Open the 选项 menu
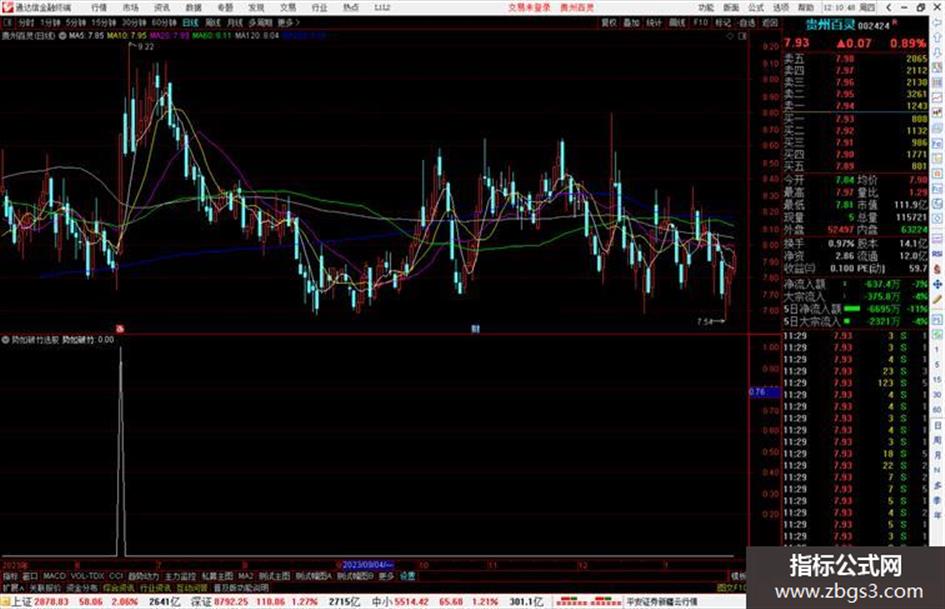Viewport: 945px width, 609px height. [x=780, y=7]
